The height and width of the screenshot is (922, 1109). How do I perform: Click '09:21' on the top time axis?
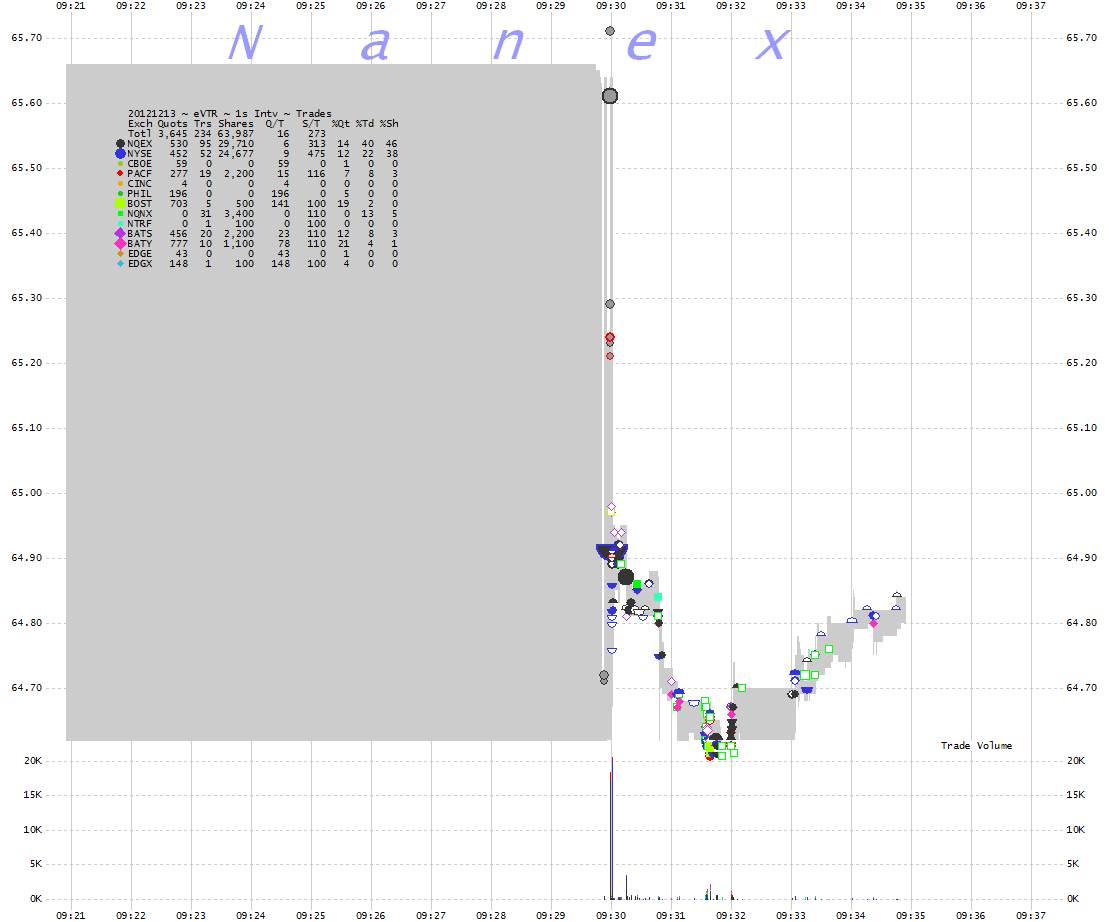pos(71,6)
